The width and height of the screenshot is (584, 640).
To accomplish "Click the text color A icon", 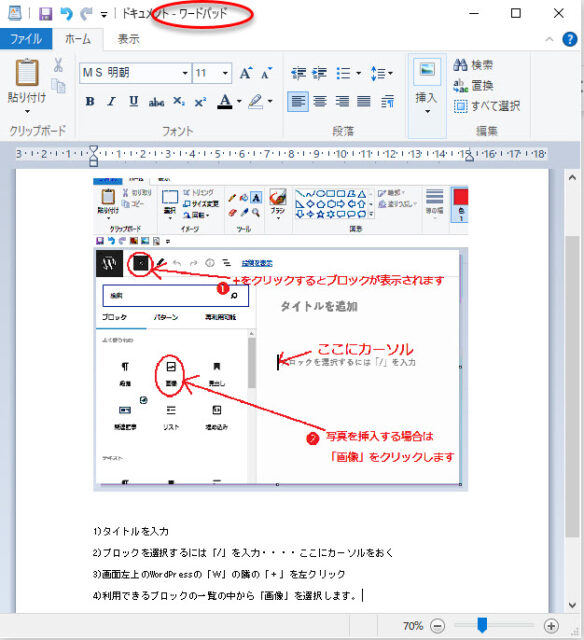I will 225,102.
